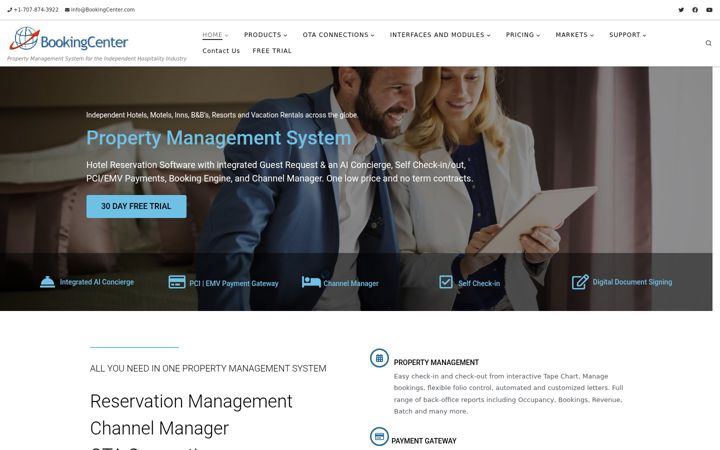The image size is (720, 450).
Task: Open the Pricing menu
Action: [520, 35]
